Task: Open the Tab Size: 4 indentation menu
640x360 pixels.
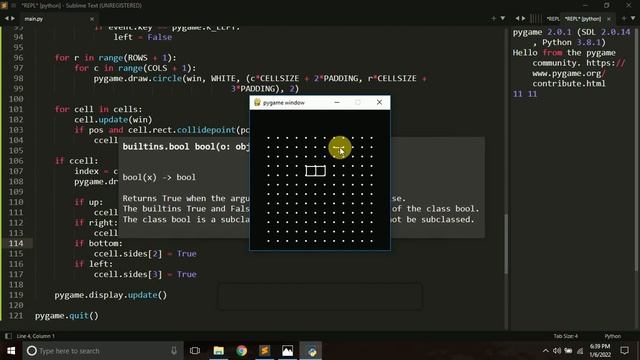Action: (x=565, y=336)
